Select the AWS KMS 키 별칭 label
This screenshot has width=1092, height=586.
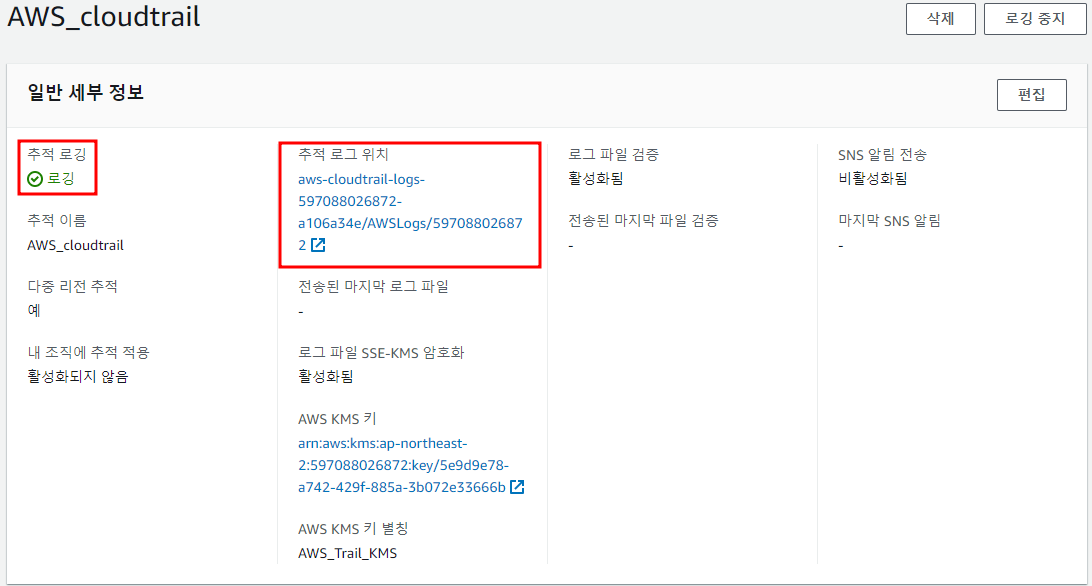pos(353,529)
